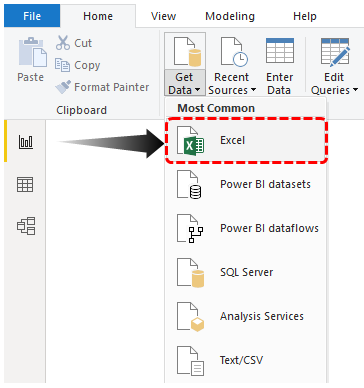Open the Help ribbon tab
Screen dimensions: 364x388
[305, 16]
